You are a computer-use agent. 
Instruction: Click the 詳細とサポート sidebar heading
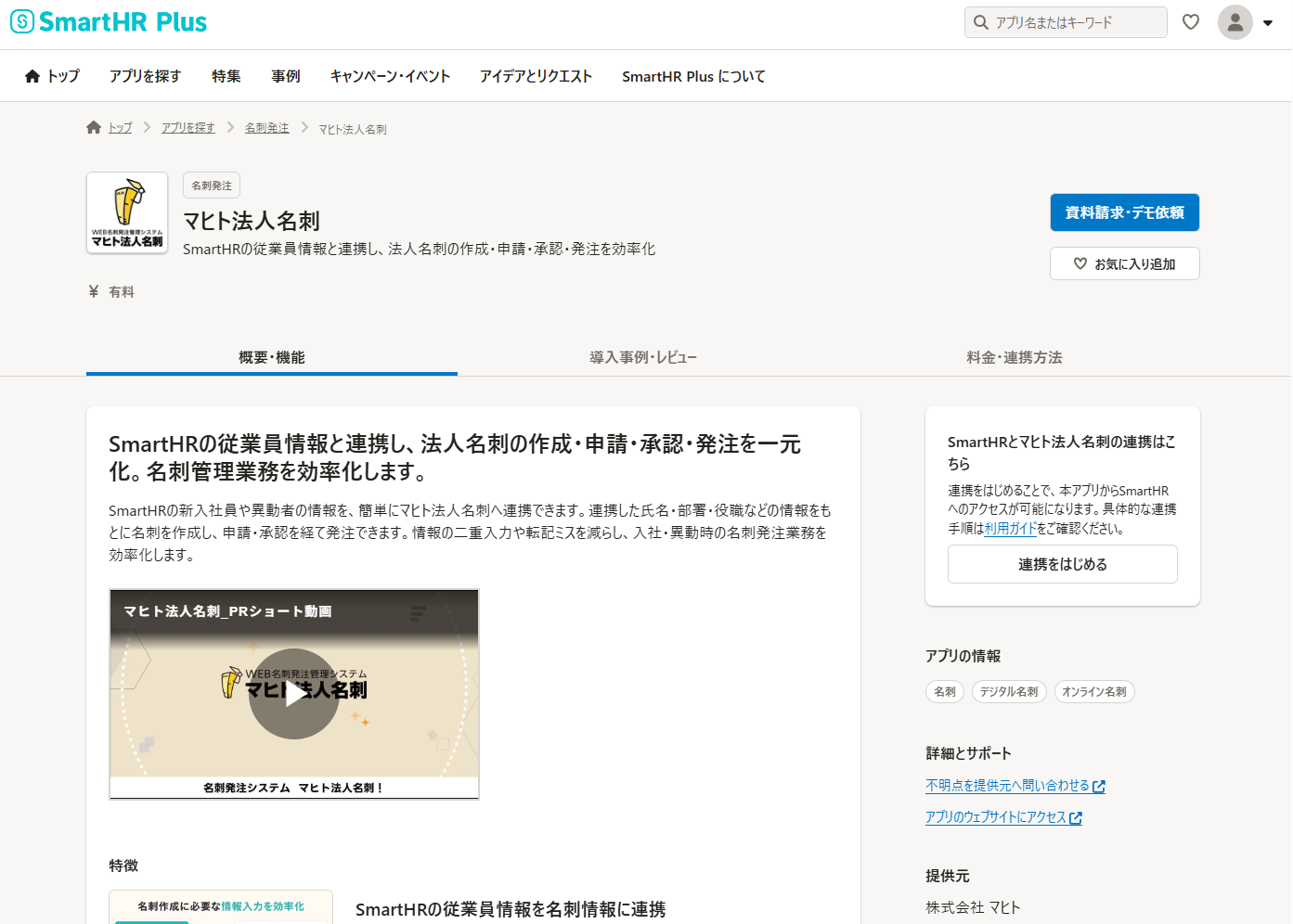(x=968, y=753)
